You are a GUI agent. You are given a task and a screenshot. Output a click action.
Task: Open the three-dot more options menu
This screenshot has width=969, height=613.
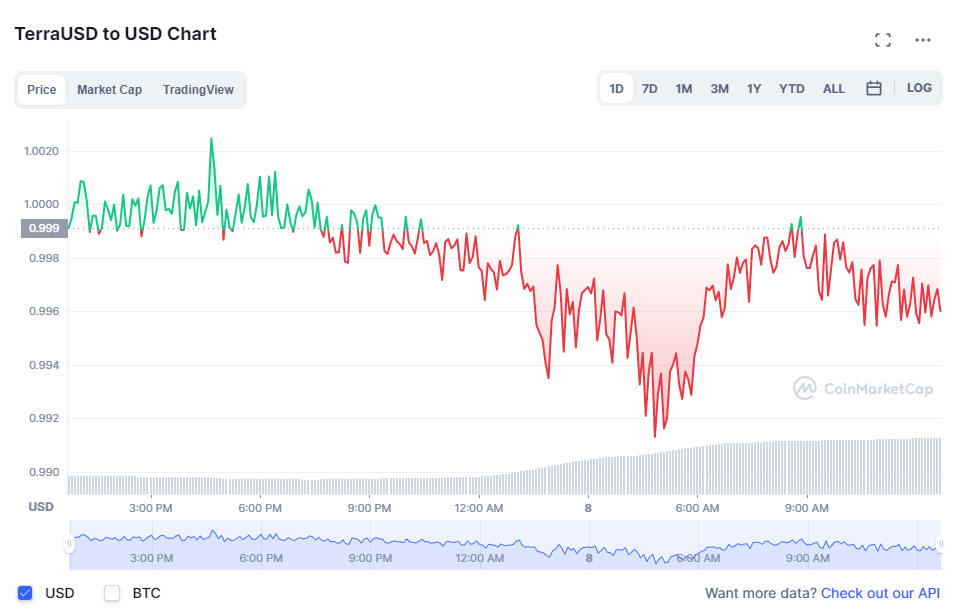[923, 40]
